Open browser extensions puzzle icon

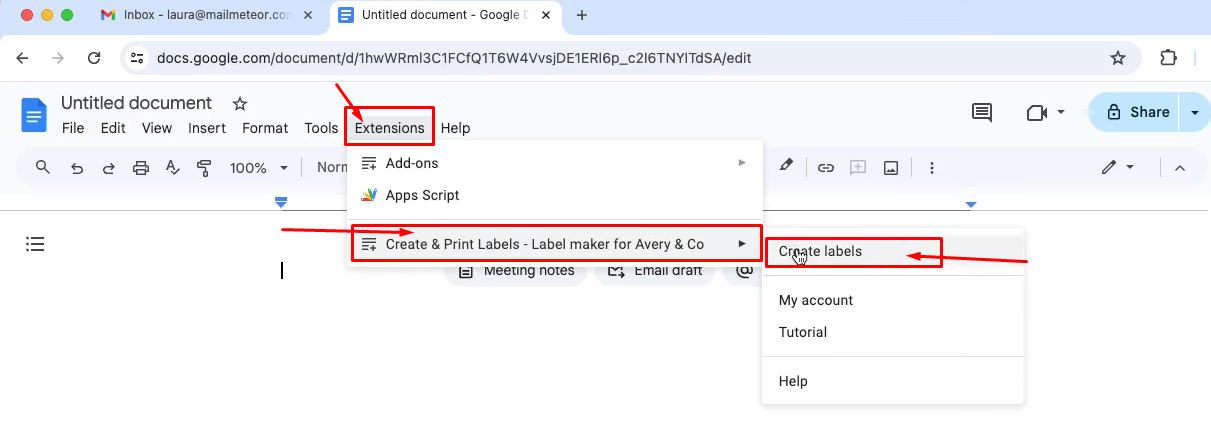tap(1168, 58)
